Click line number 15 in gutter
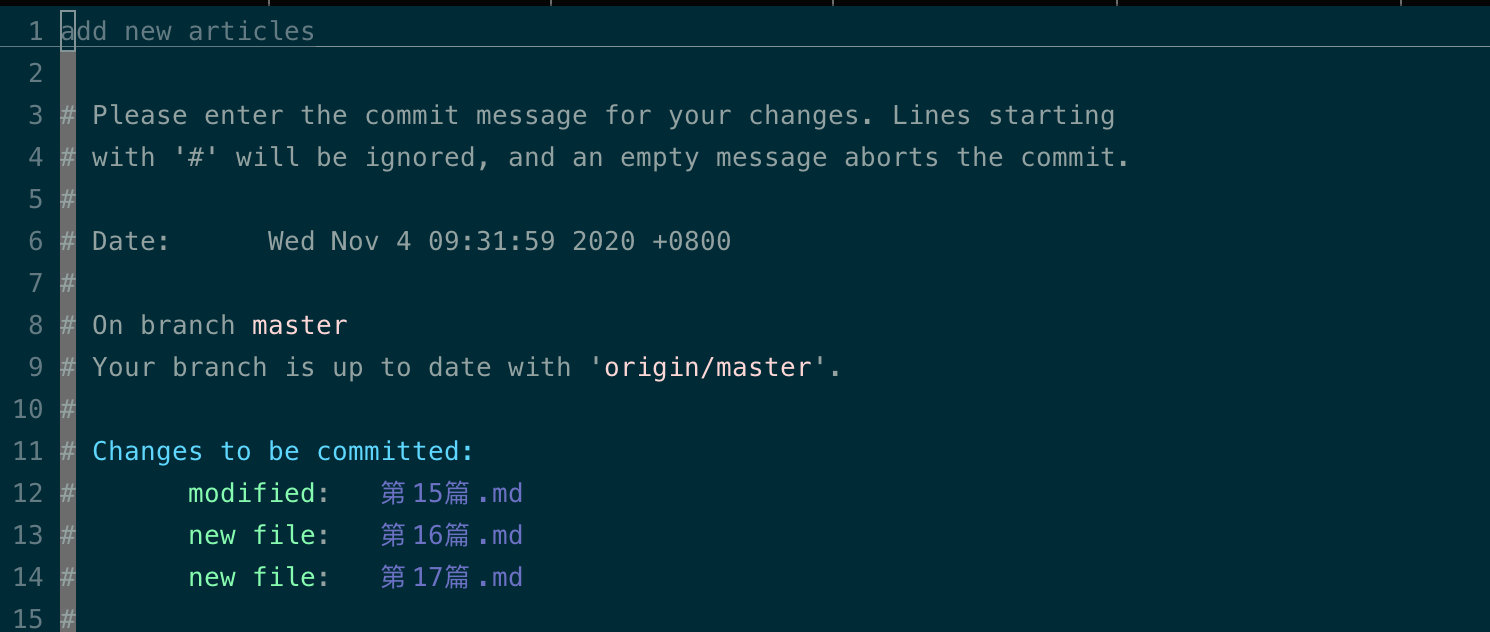This screenshot has height=632, width=1490. 28,619
